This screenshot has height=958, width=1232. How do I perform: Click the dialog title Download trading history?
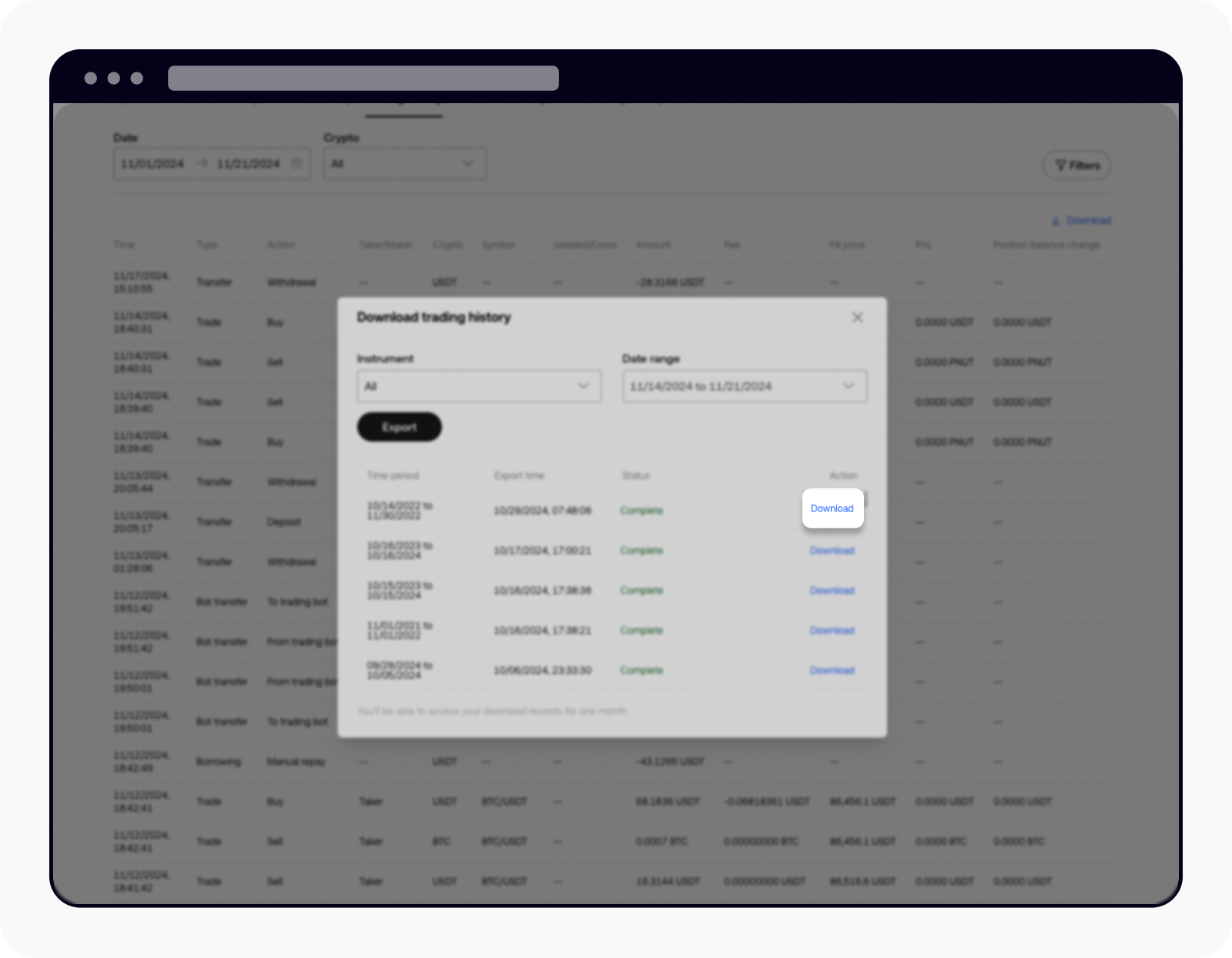(x=434, y=317)
